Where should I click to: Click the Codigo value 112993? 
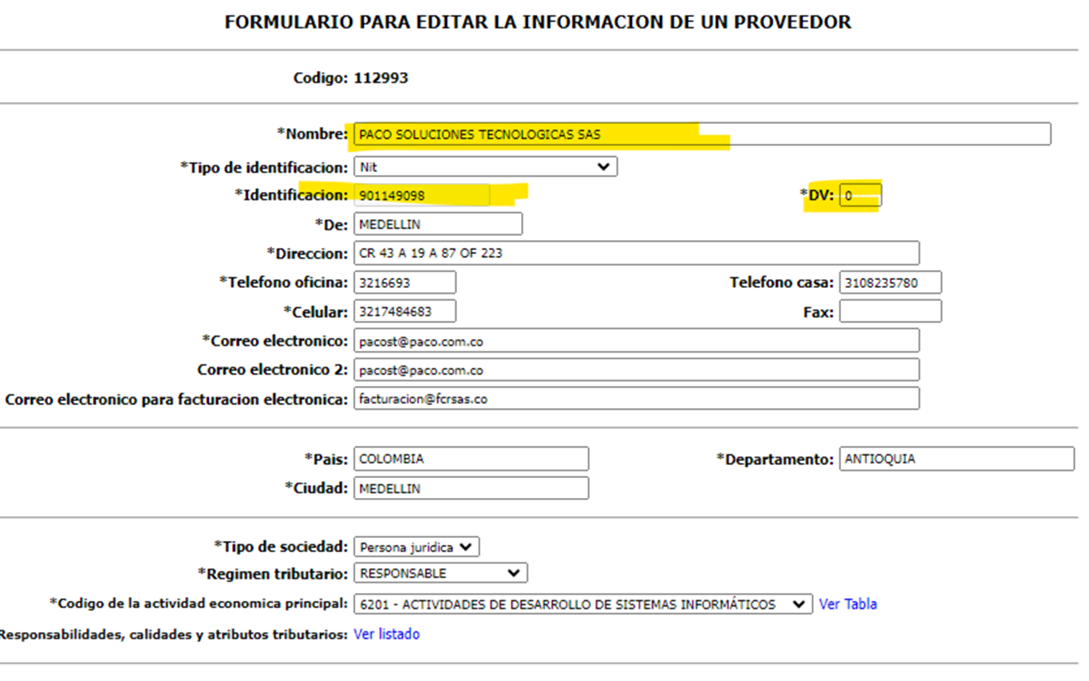(381, 78)
